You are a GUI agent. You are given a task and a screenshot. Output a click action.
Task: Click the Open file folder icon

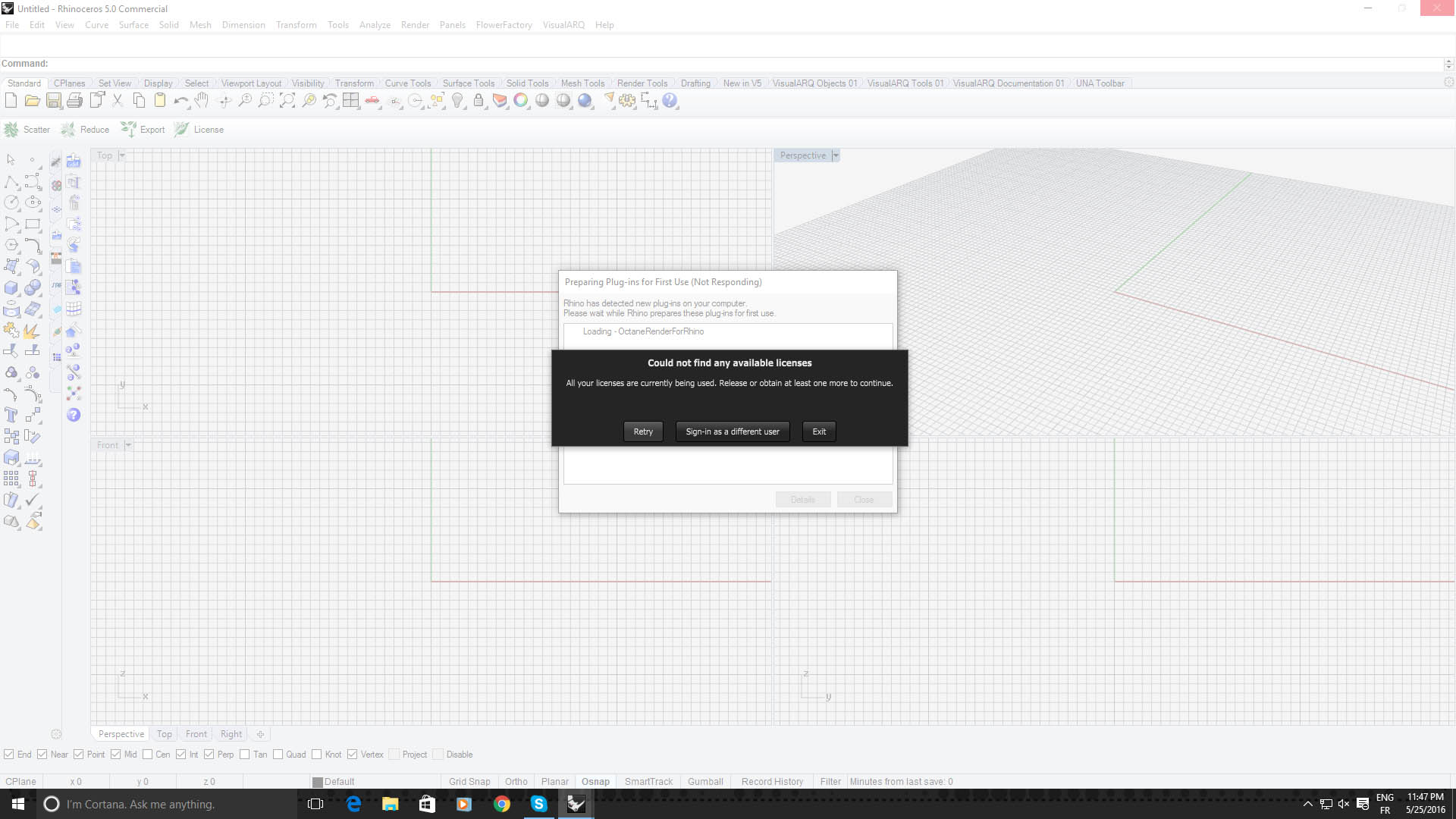32,100
